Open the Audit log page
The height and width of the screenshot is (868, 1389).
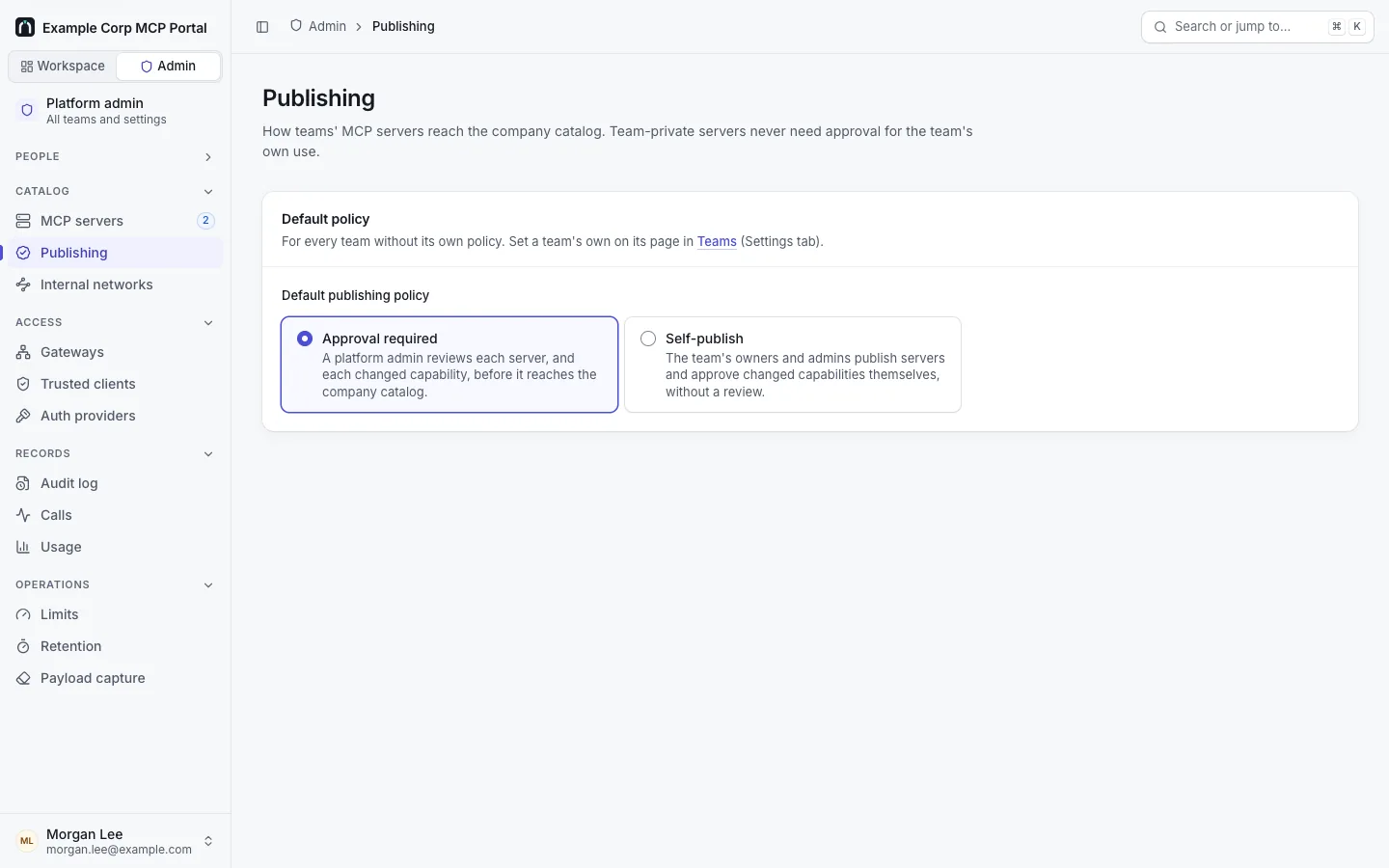pyautogui.click(x=115, y=483)
